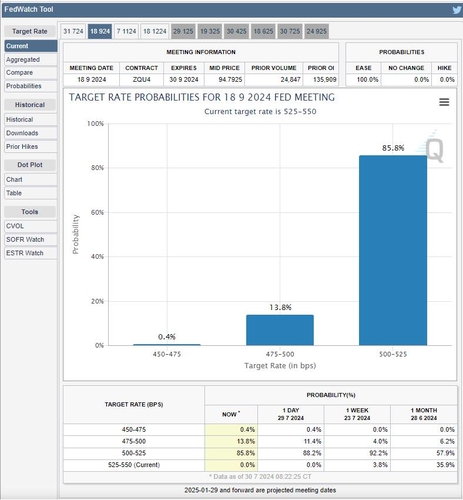The image size is (463, 500).
Task: Click the 85.8% bar label
Action: pyautogui.click(x=393, y=148)
